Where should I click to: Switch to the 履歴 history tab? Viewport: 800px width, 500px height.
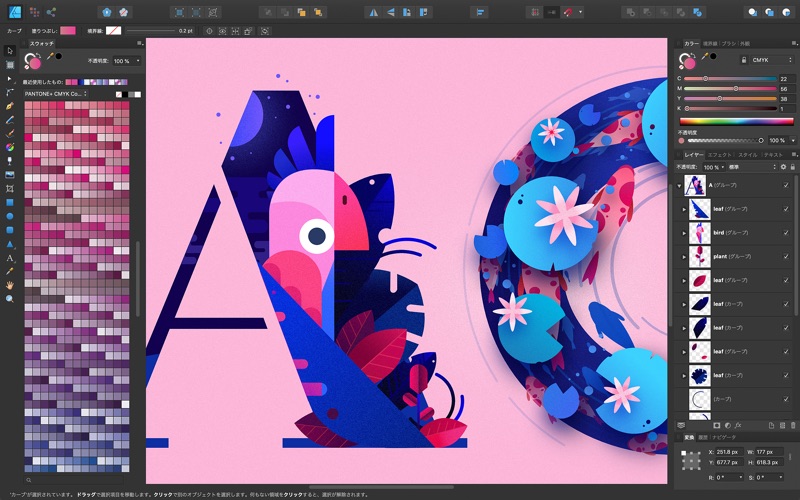pos(703,438)
